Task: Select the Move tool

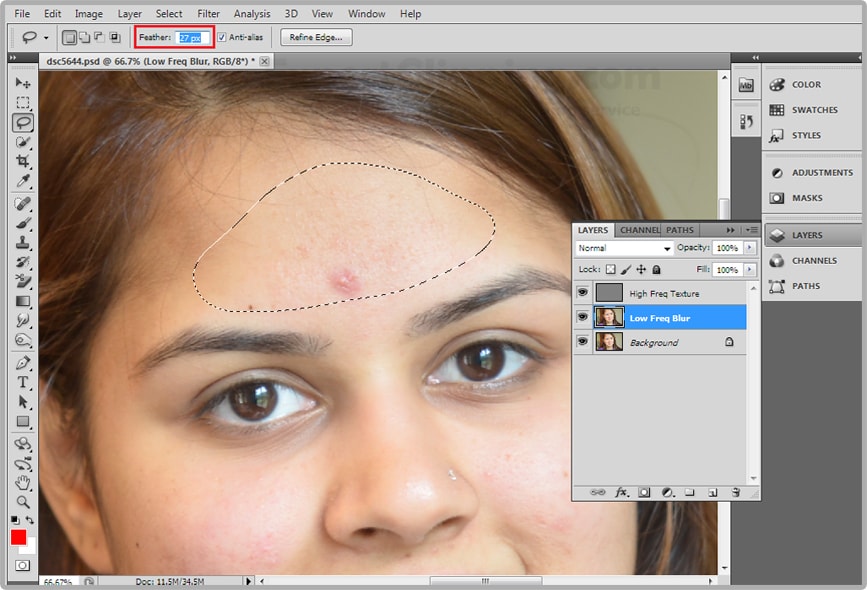Action: coord(22,83)
